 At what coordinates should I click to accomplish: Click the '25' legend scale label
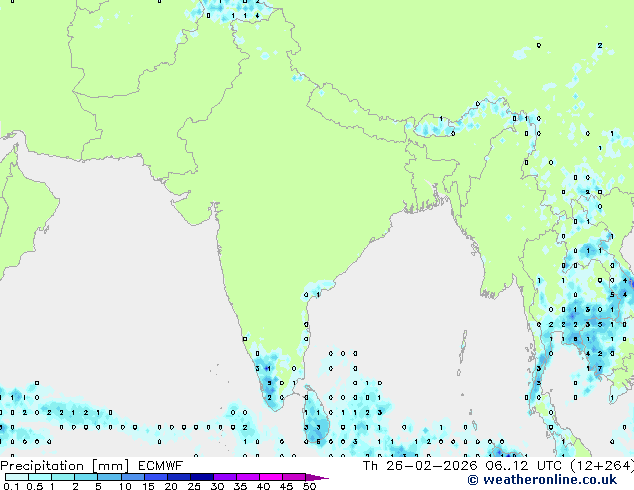pyautogui.click(x=194, y=486)
